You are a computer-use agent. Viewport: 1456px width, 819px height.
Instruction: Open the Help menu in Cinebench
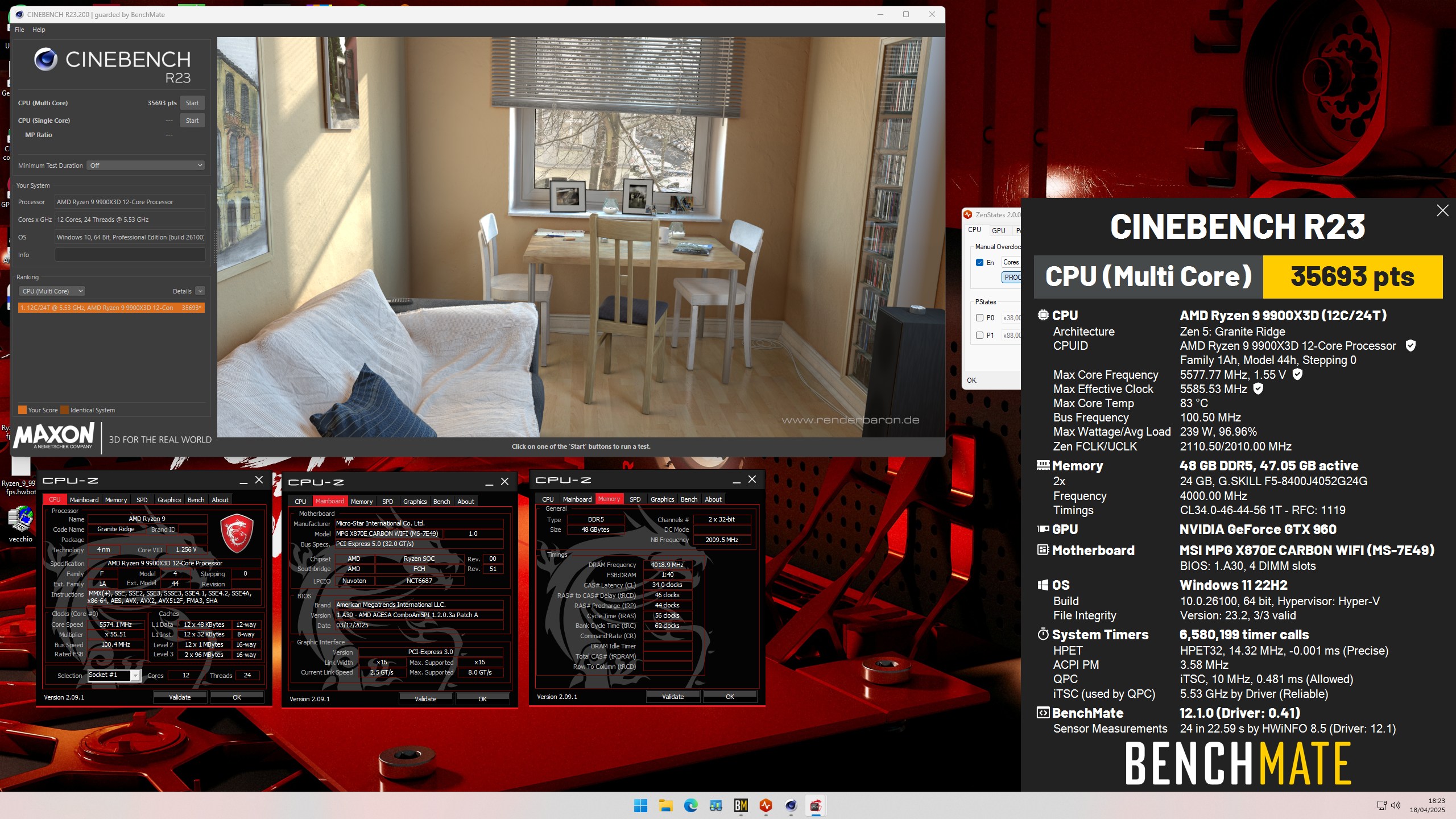coord(39,30)
